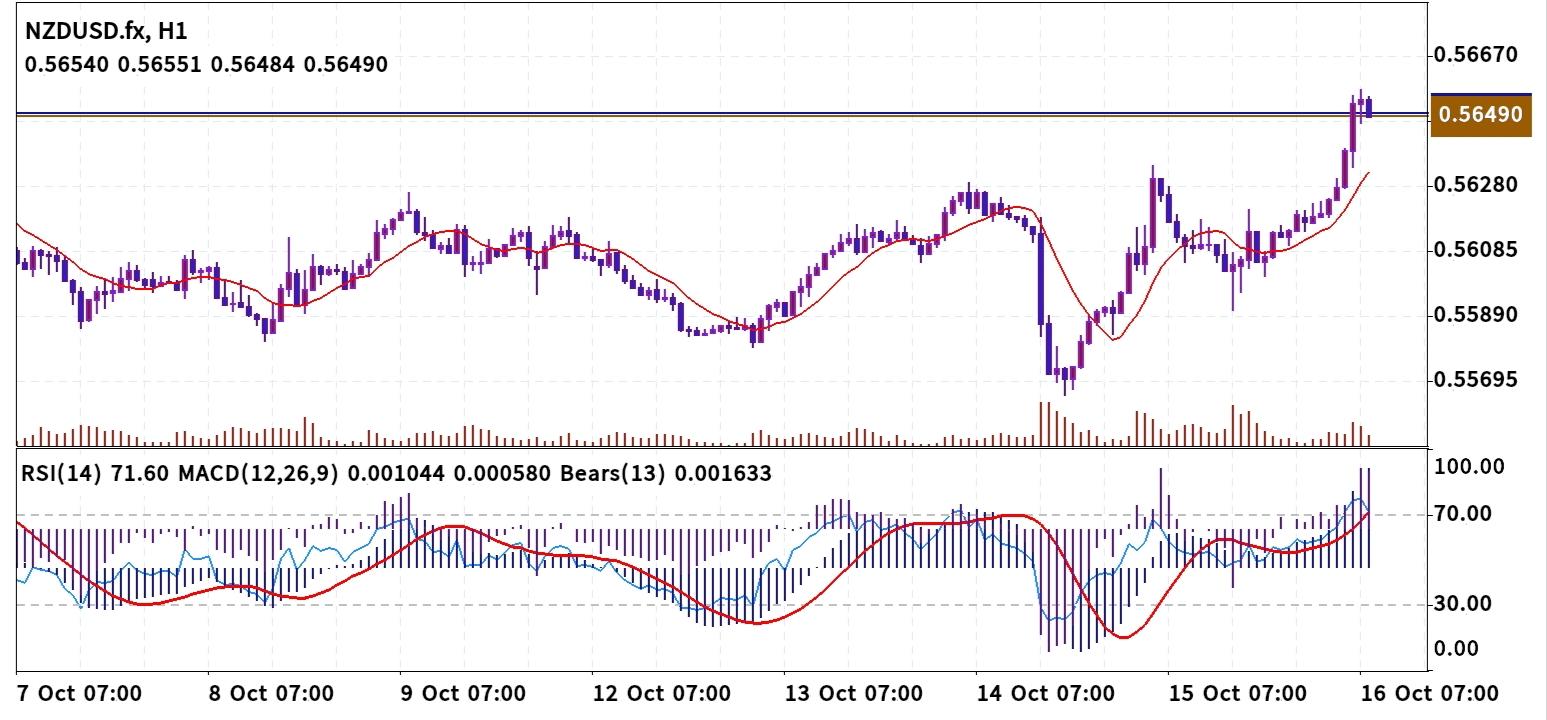This screenshot has height=720, width=1547.
Task: Select the high value 0.56551 in the header
Action: coord(160,65)
